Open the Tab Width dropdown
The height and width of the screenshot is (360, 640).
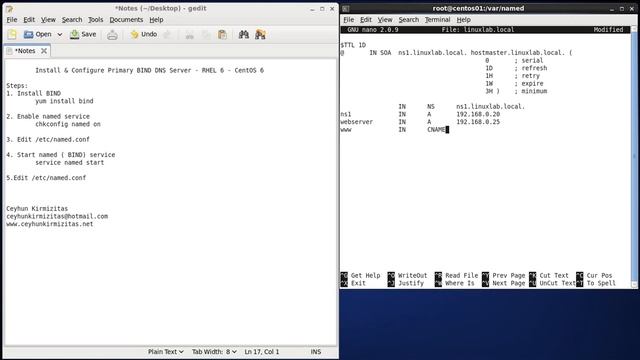click(x=214, y=352)
